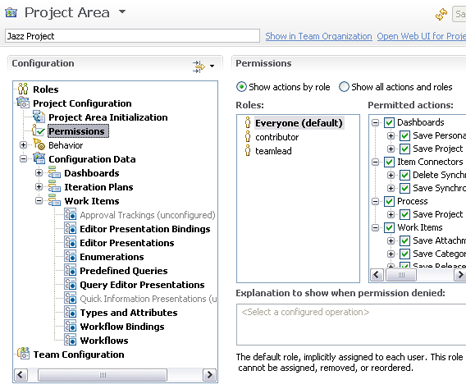Expand the Iteration Plans node
Image resolution: width=466 pixels, height=389 pixels.
(x=39, y=187)
